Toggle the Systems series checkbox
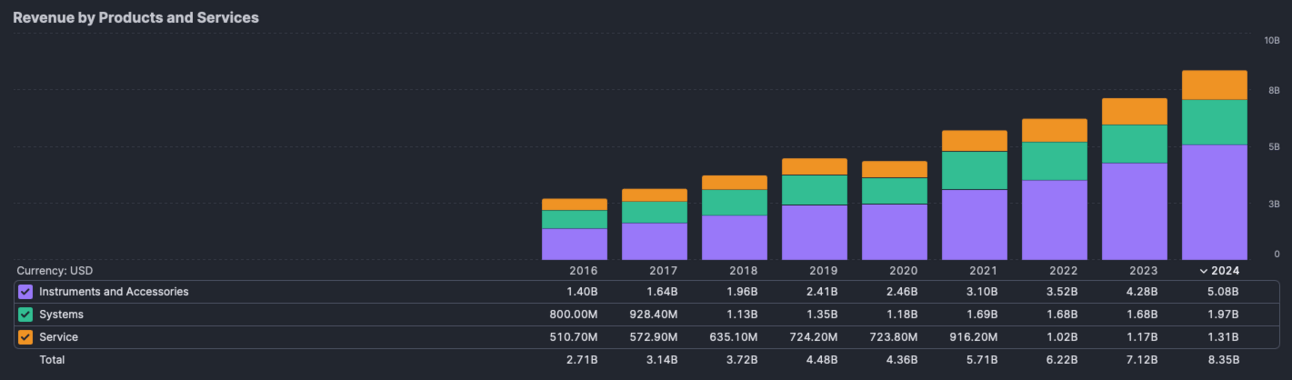The width and height of the screenshot is (1292, 380). [26, 315]
